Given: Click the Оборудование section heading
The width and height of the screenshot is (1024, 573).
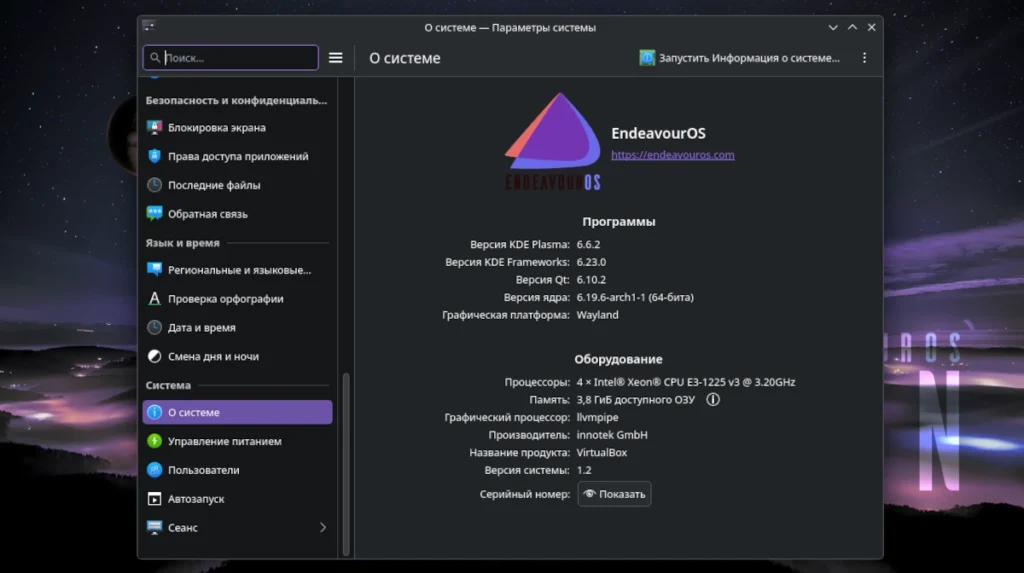Looking at the screenshot, I should point(618,359).
